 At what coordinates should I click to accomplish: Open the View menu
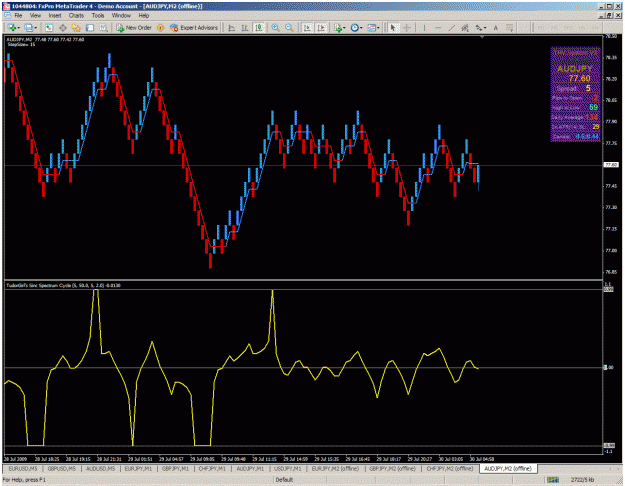[x=35, y=16]
